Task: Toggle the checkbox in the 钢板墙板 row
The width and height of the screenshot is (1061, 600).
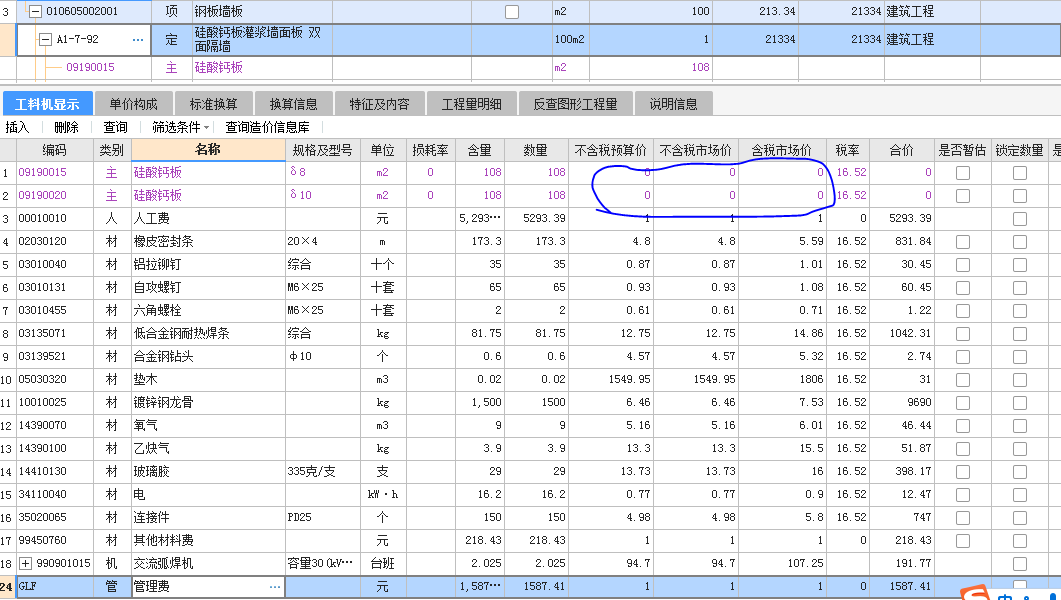Action: coord(512,11)
